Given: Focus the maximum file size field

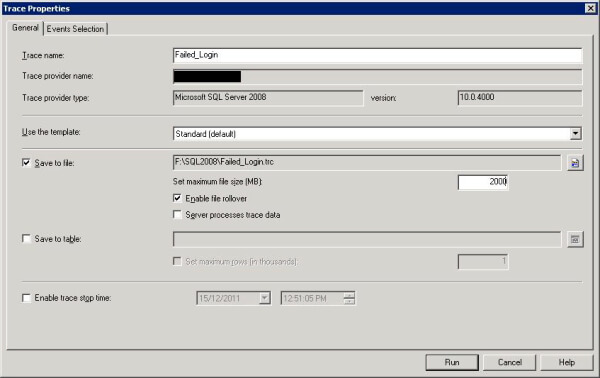Looking at the screenshot, I should [x=483, y=182].
